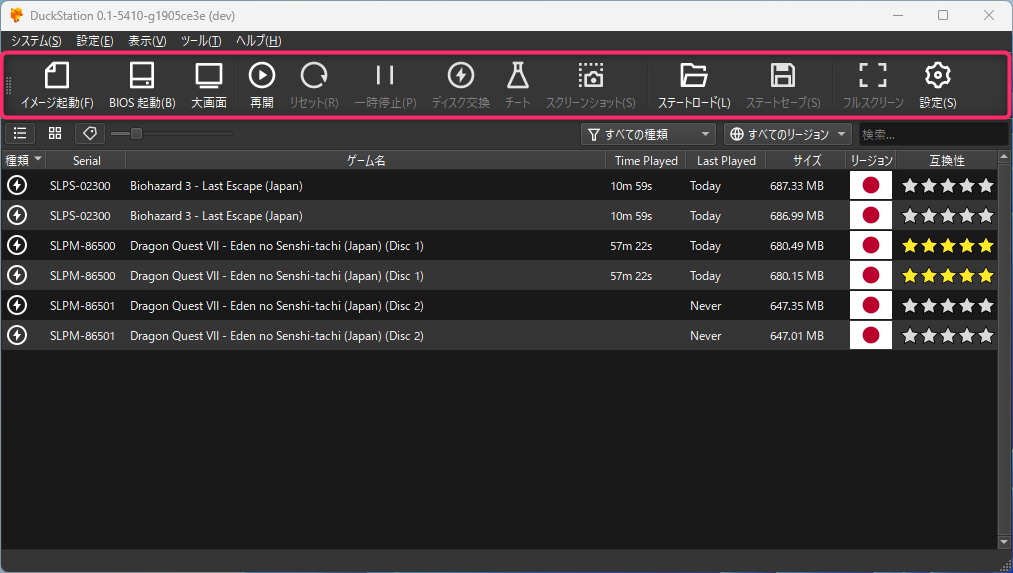The height and width of the screenshot is (573, 1013).
Task: Sort by Last Played column header
Action: [x=726, y=160]
